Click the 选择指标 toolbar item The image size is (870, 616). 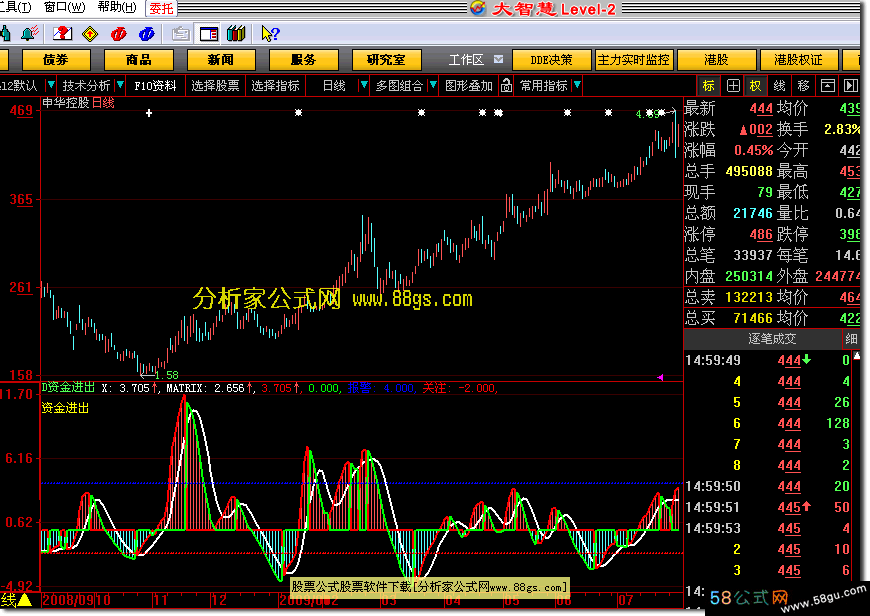[275, 85]
